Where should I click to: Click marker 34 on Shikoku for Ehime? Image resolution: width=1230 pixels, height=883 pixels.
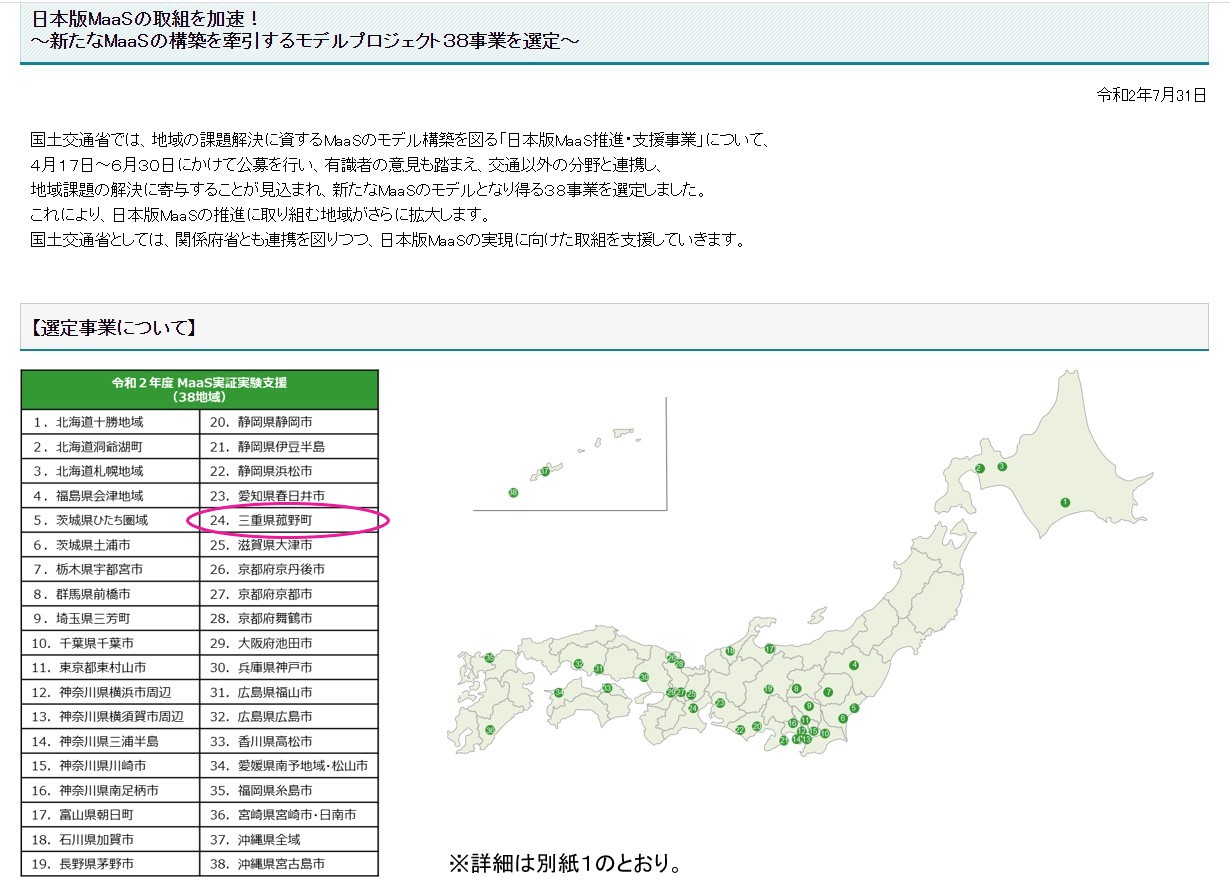point(559,692)
